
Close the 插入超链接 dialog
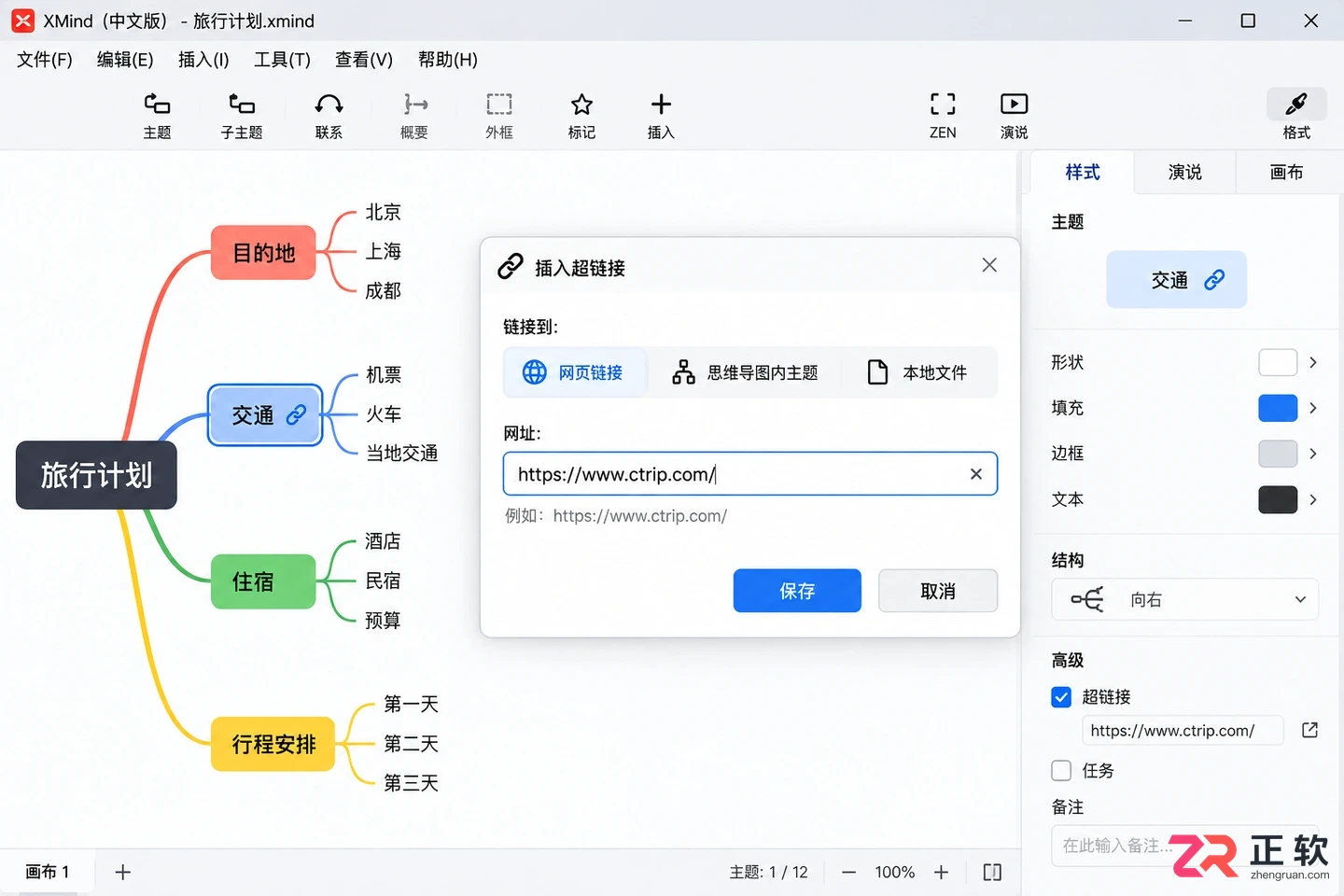[989, 265]
